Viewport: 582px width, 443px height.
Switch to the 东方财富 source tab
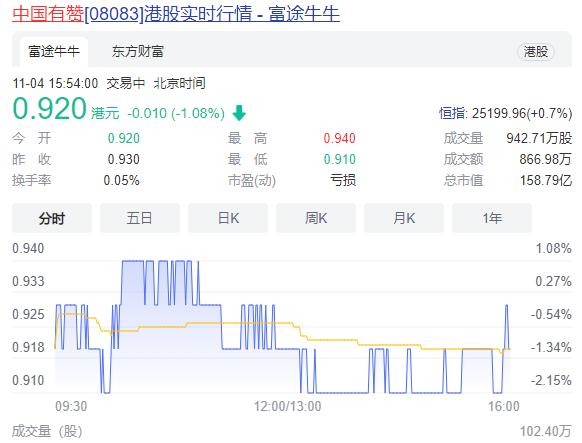coord(138,51)
